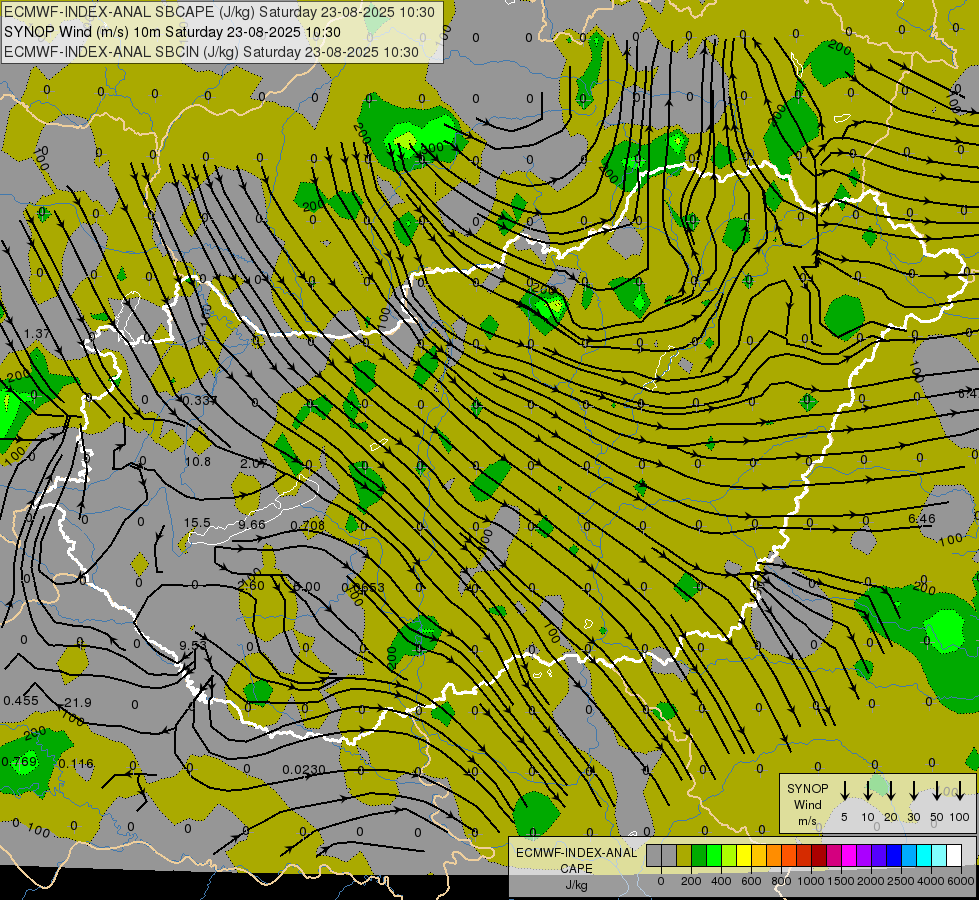Screen dimensions: 979x900
Task: Click the 21.9 value on the map
Action: (x=78, y=703)
